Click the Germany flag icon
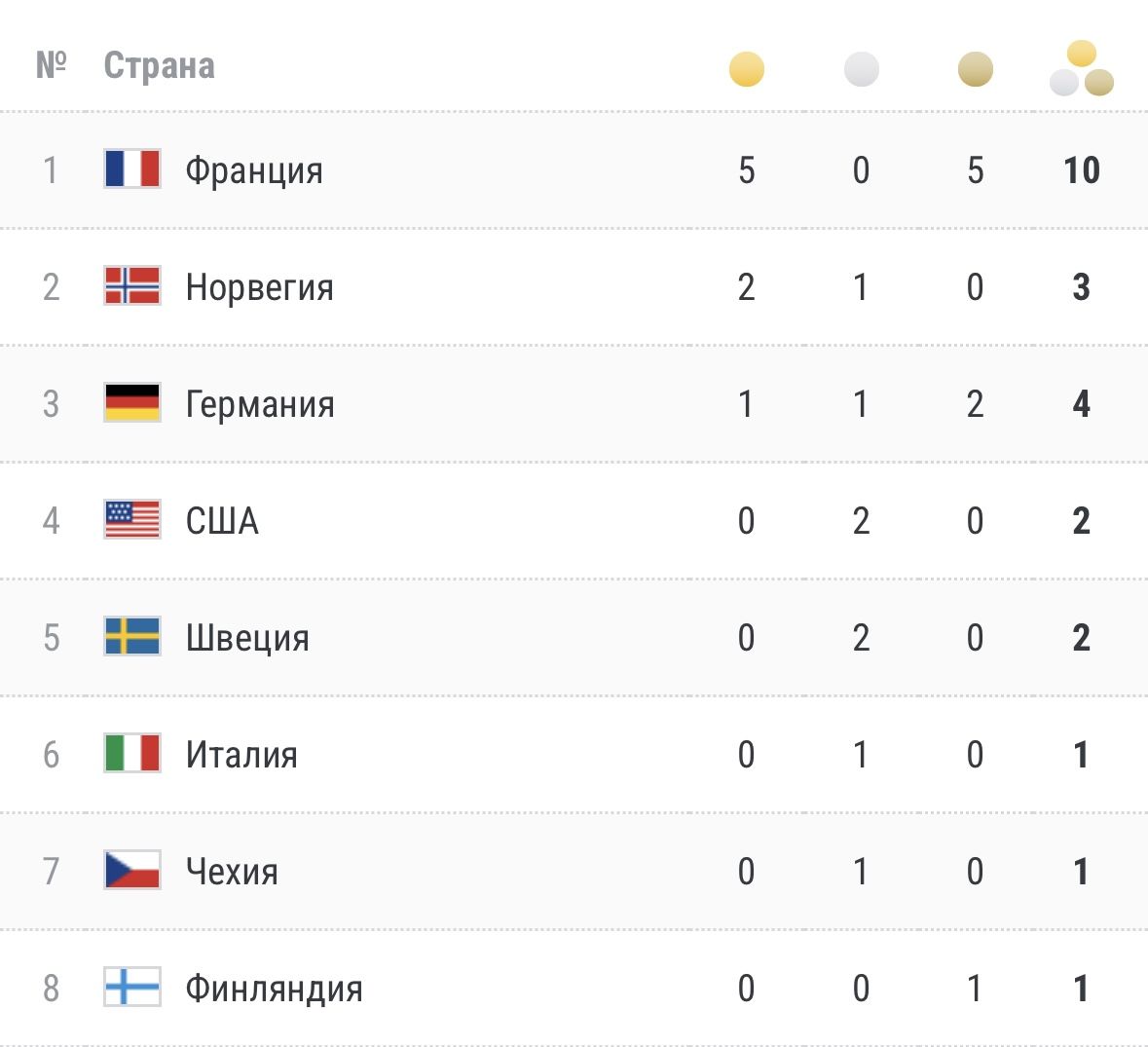The width and height of the screenshot is (1148, 1047). [132, 402]
